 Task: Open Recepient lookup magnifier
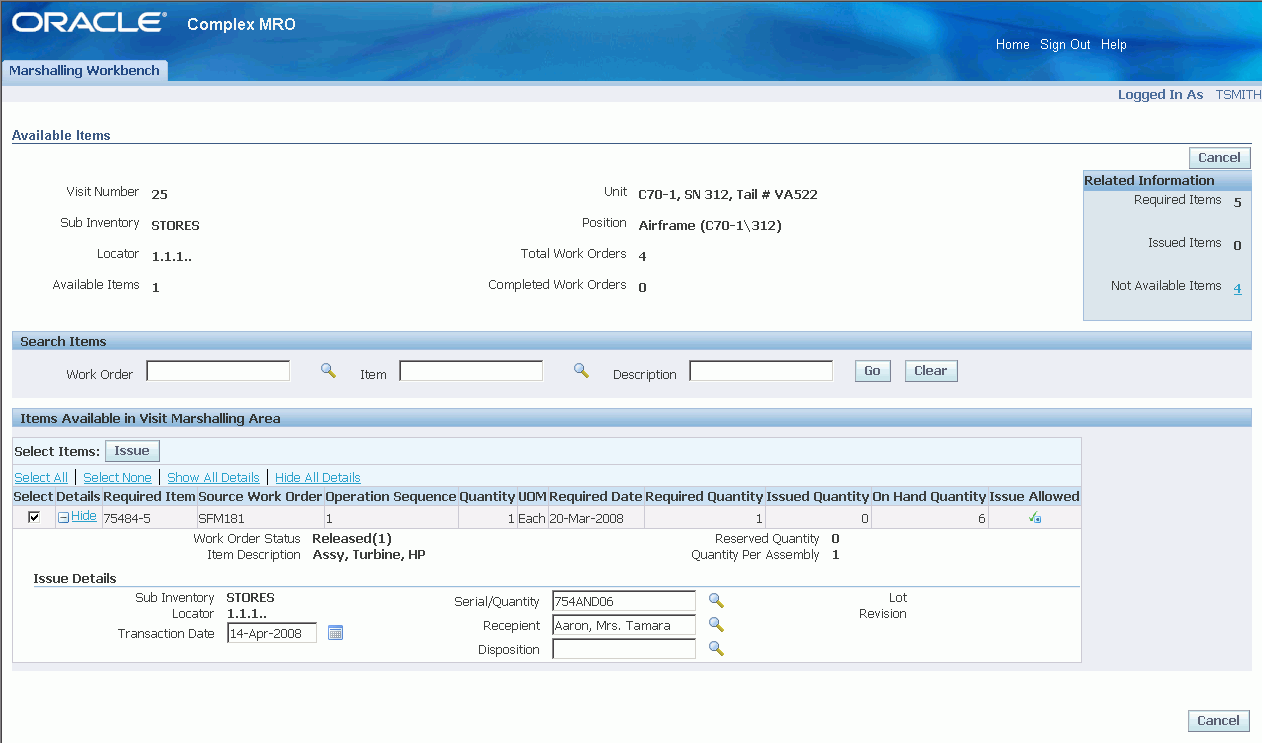tap(716, 624)
